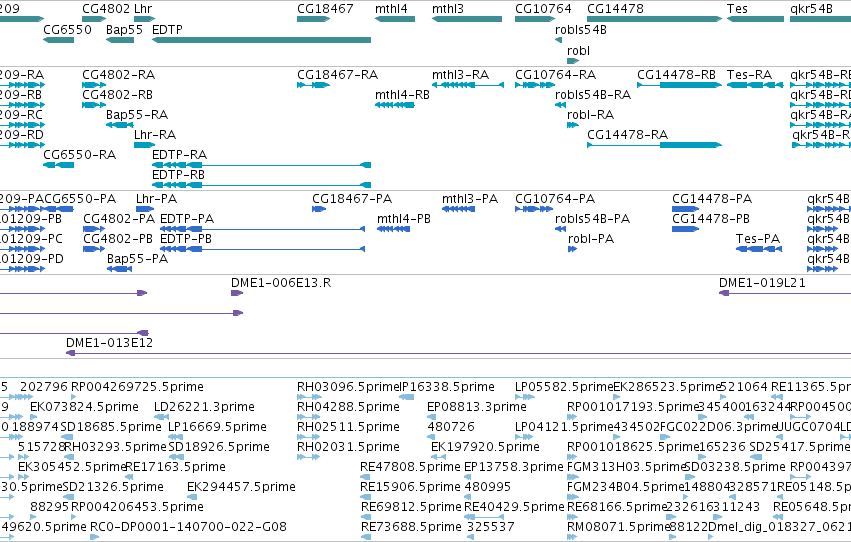This screenshot has width=851, height=542.
Task: Click the robls54B gene label
Action: coord(581,30)
